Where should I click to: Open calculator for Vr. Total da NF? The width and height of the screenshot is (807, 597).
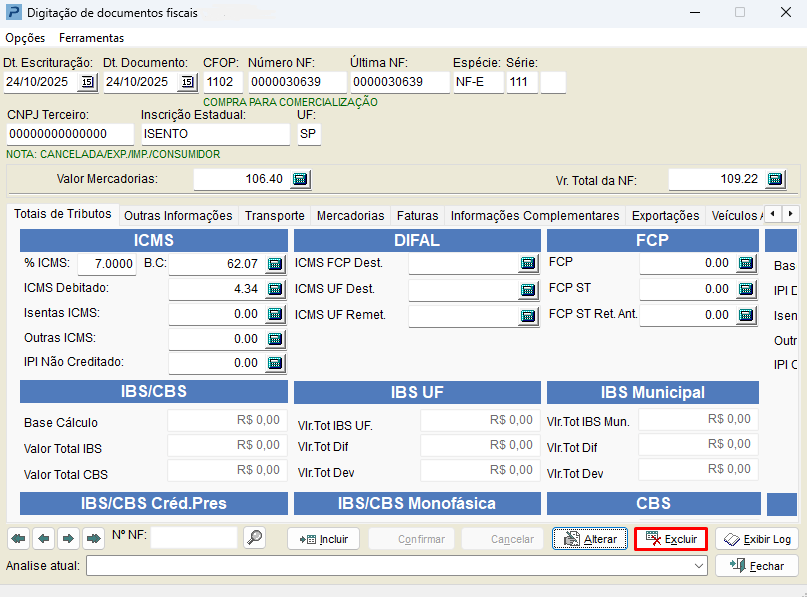(x=775, y=179)
